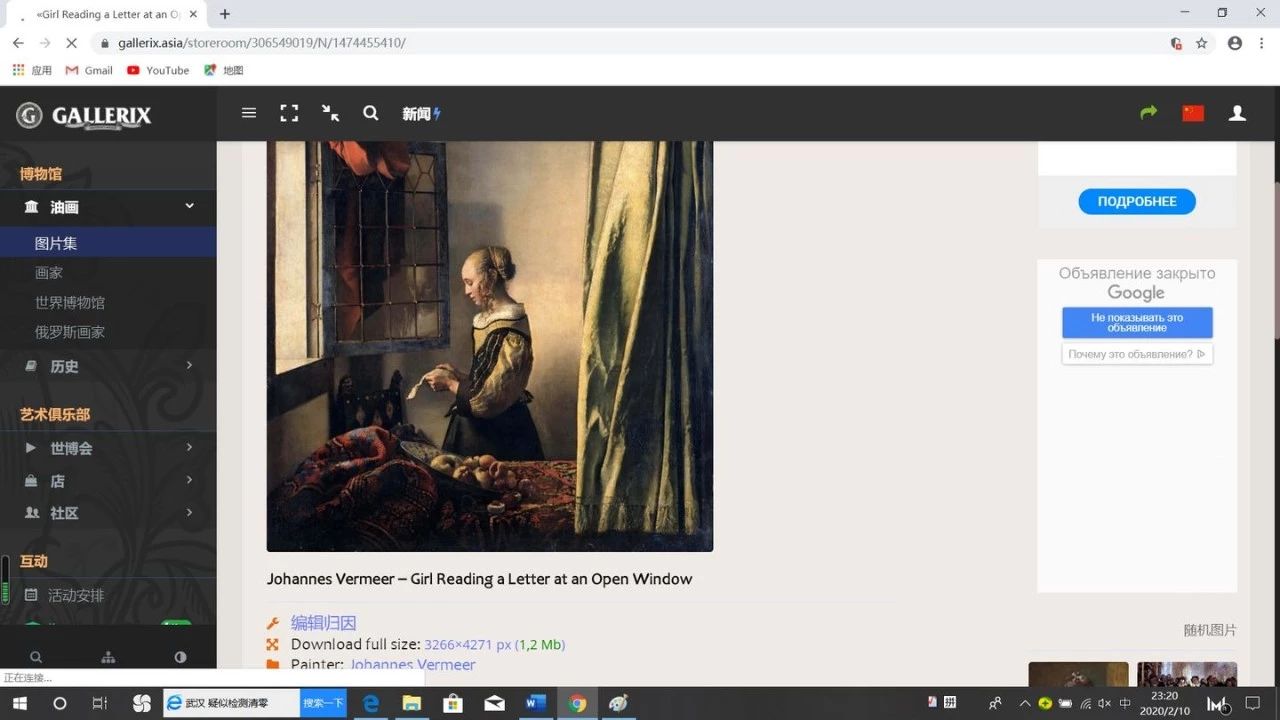Open Microsoft Word from taskbar

click(x=535, y=703)
